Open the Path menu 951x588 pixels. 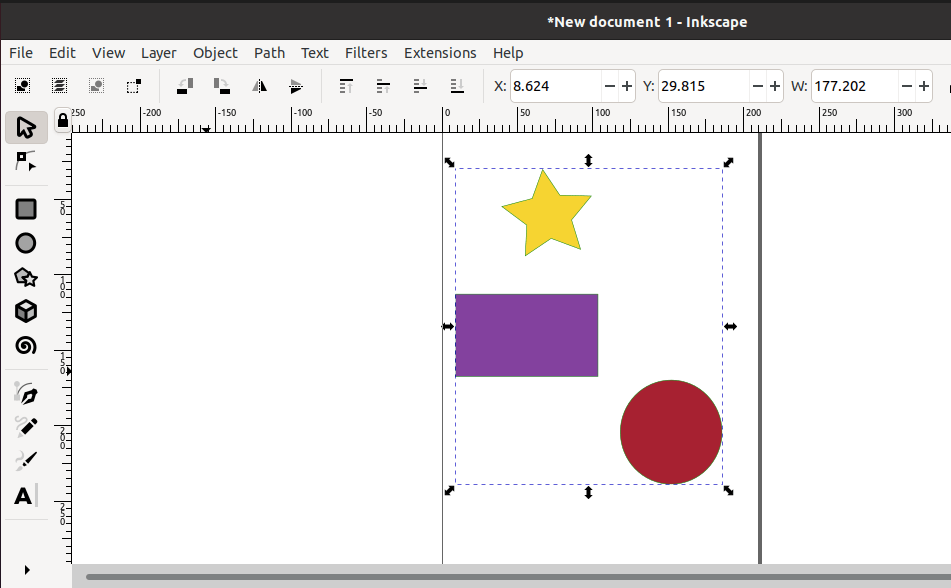click(x=269, y=53)
